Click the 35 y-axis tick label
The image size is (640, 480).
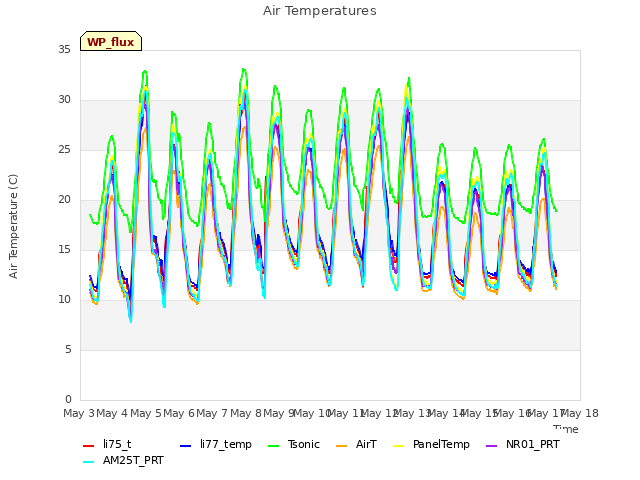(64, 50)
